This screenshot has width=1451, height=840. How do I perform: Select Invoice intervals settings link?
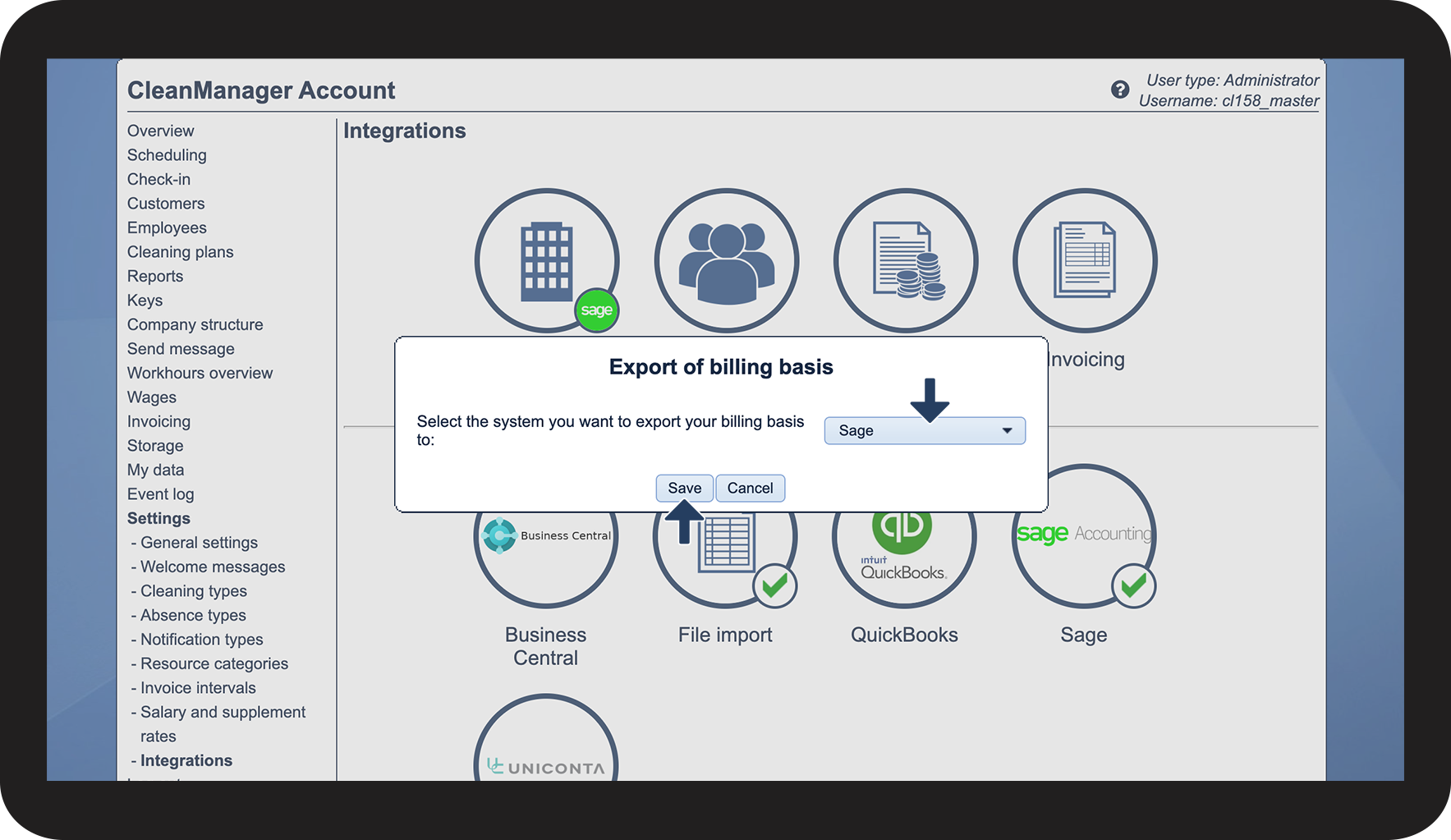pyautogui.click(x=198, y=688)
